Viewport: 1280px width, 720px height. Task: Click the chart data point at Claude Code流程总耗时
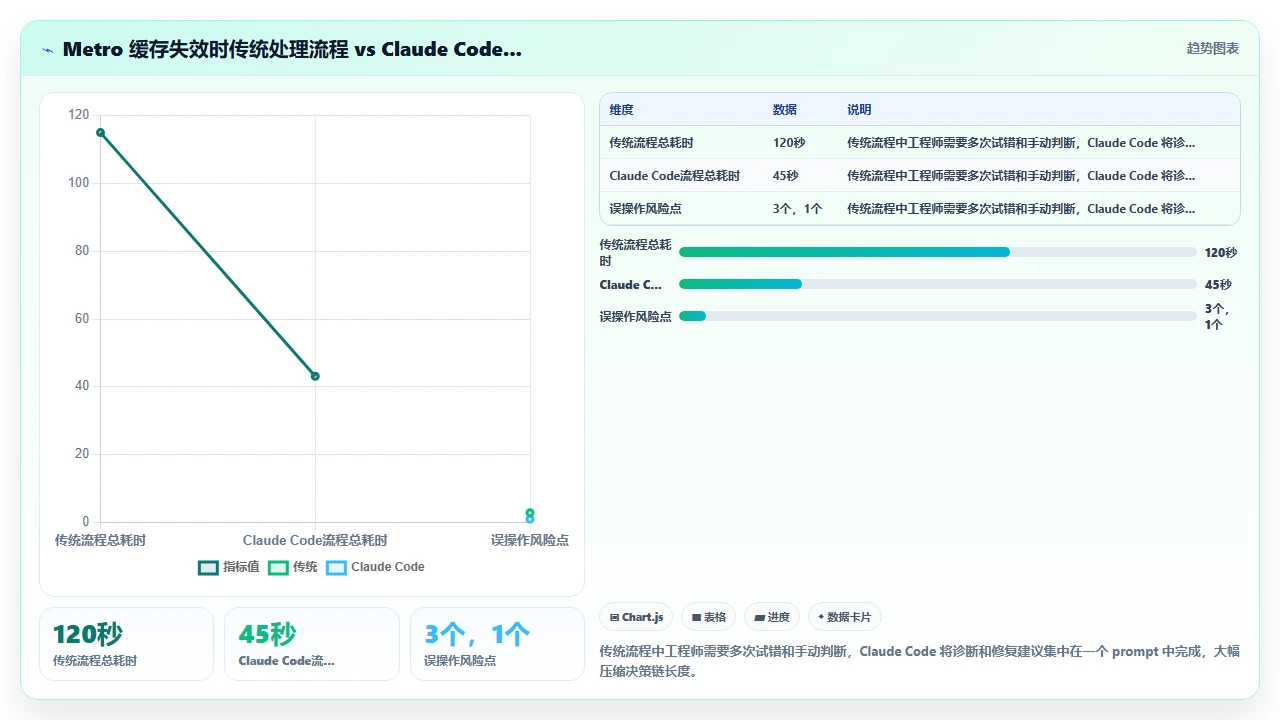[x=315, y=376]
